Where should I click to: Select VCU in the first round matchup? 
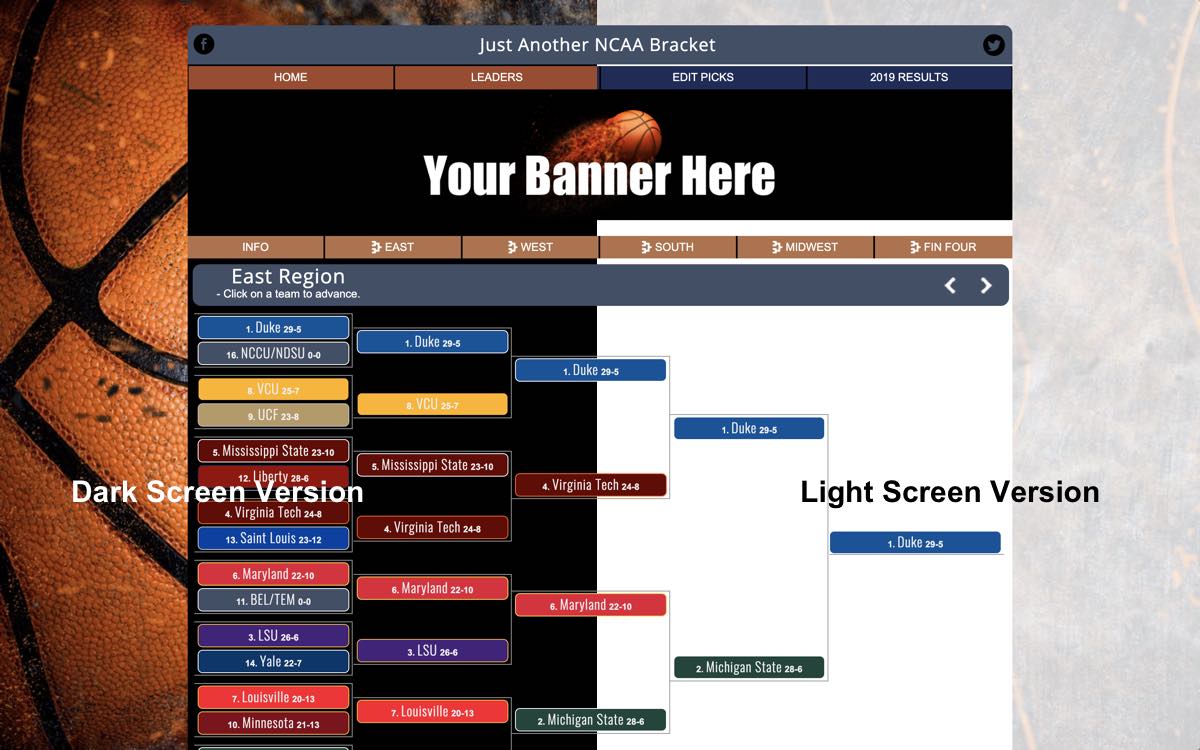click(x=273, y=388)
